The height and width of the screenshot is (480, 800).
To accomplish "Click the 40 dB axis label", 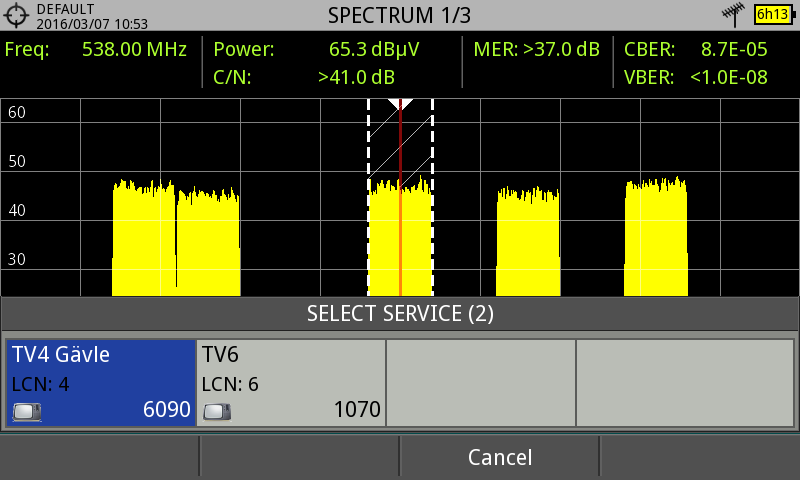I will 17,210.
